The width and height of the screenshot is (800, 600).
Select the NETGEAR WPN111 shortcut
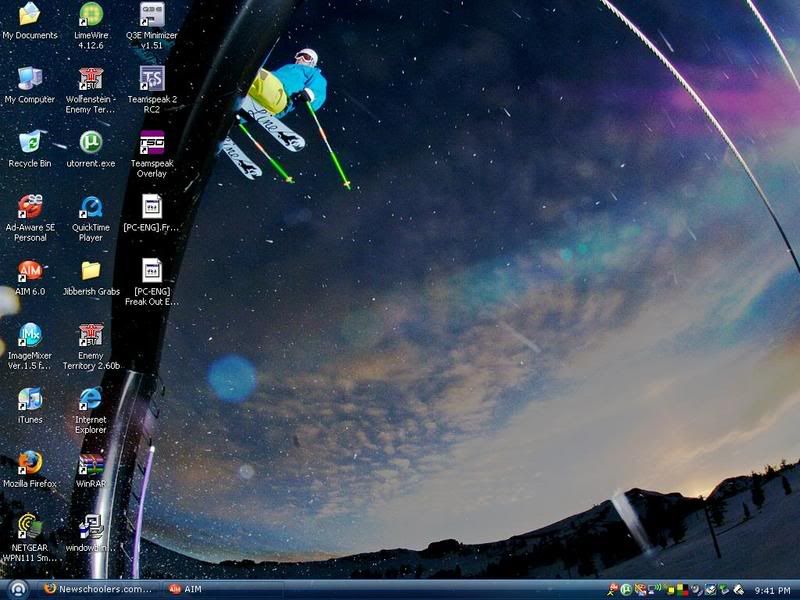click(x=30, y=527)
